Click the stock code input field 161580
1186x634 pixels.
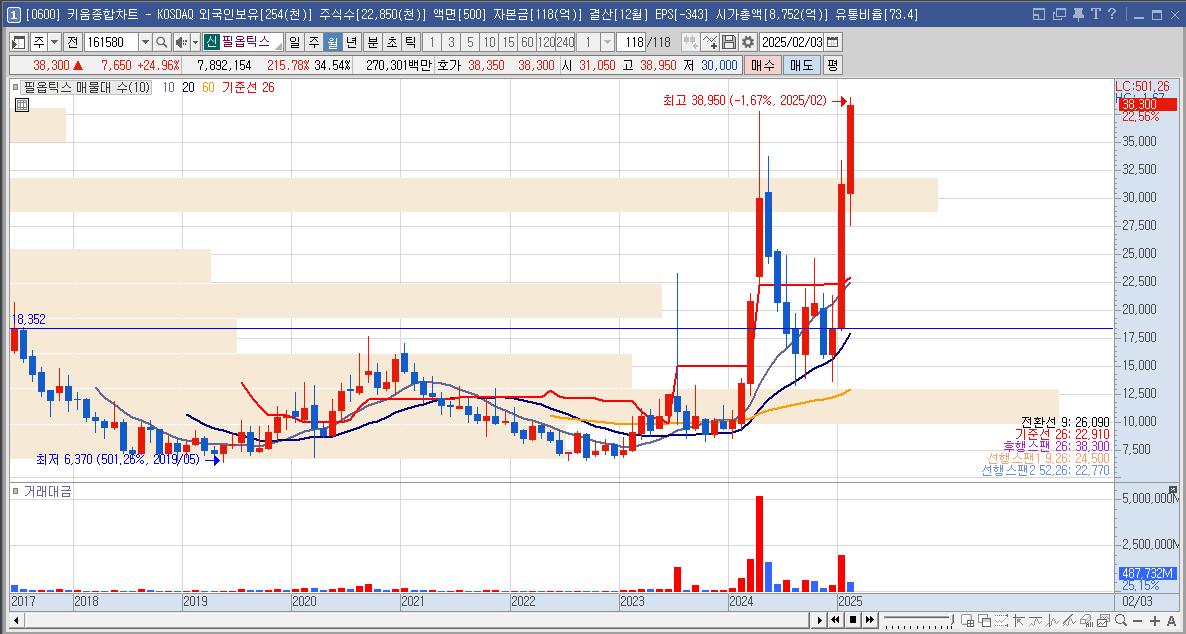coord(110,42)
